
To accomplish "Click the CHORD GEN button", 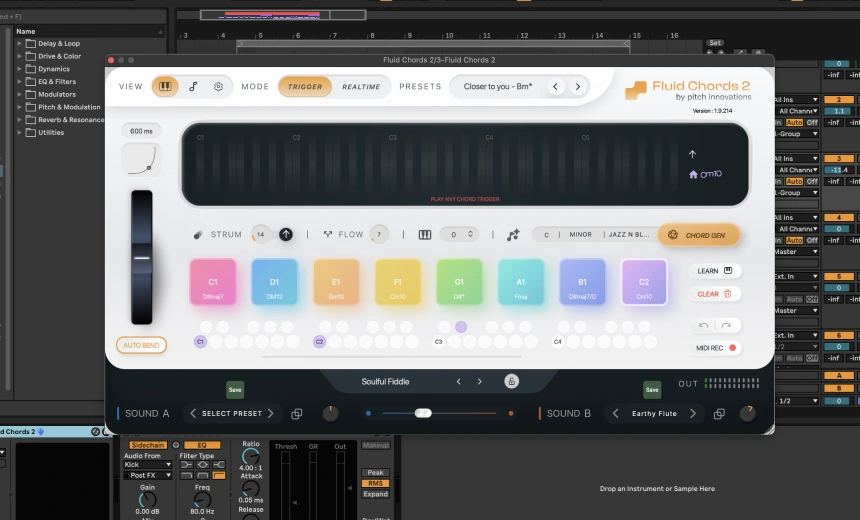I will pos(699,235).
